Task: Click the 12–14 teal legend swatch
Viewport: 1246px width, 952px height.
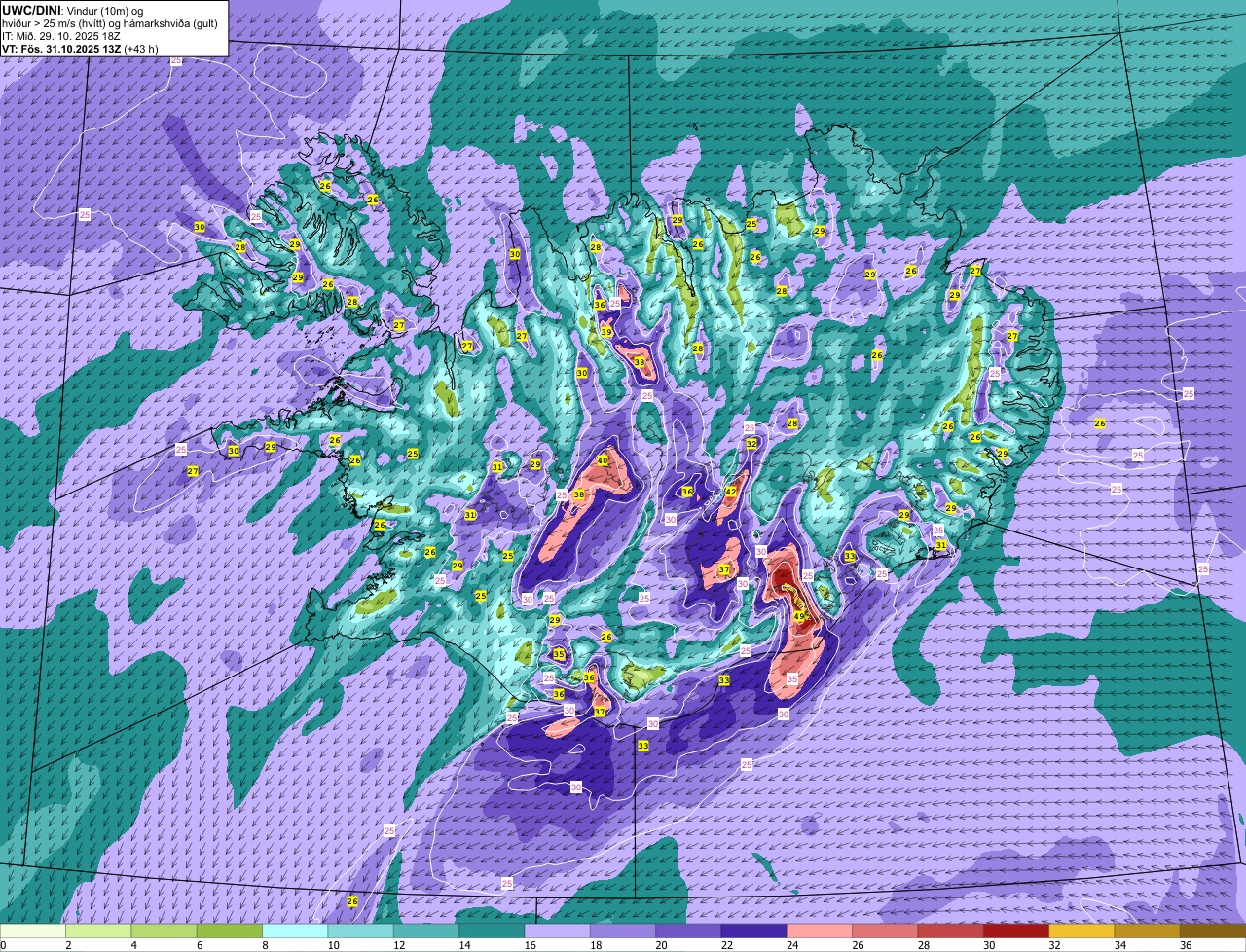Action: pyautogui.click(x=426, y=932)
